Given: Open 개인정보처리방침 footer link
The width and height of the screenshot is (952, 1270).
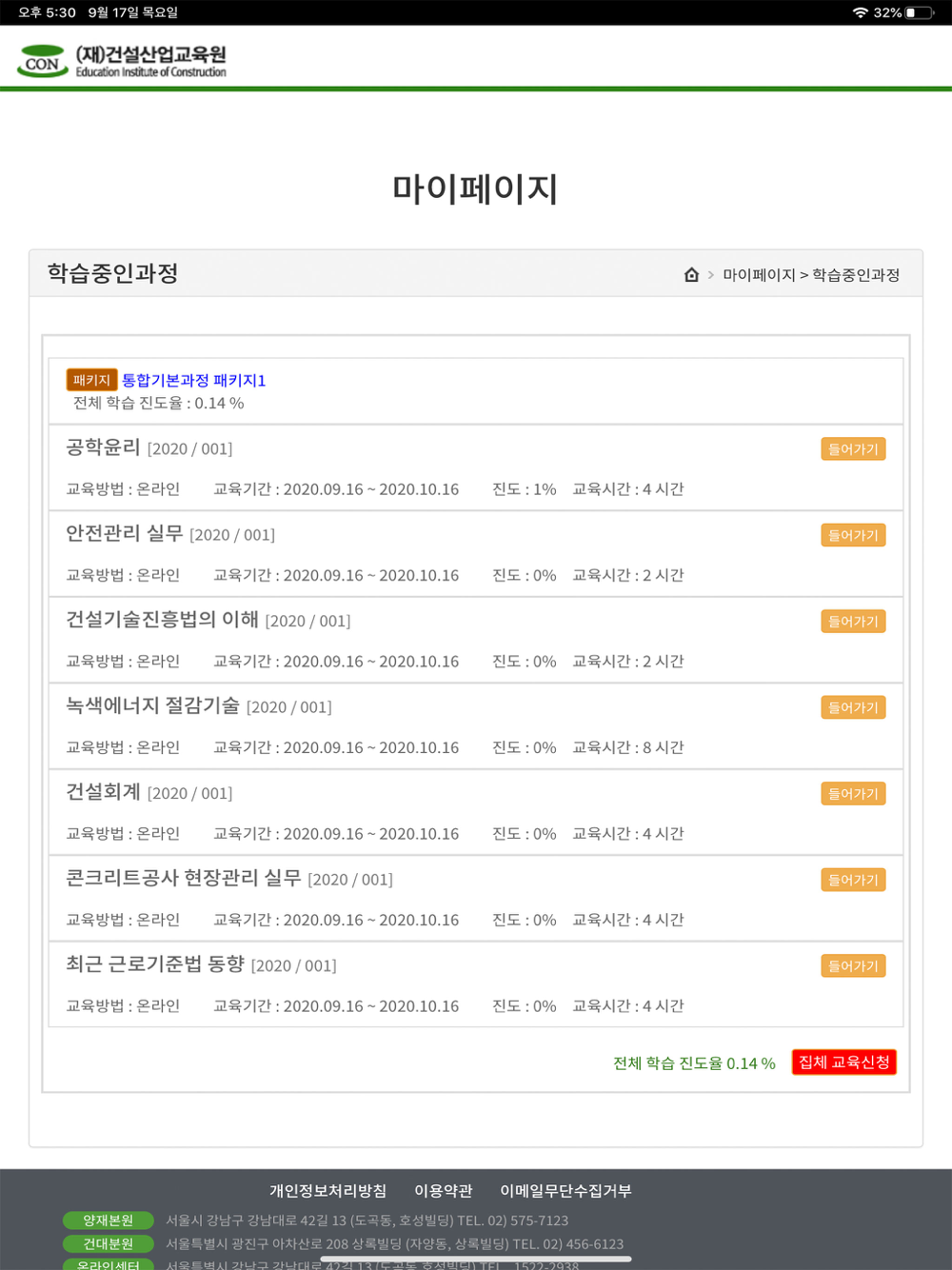Looking at the screenshot, I should [328, 1191].
